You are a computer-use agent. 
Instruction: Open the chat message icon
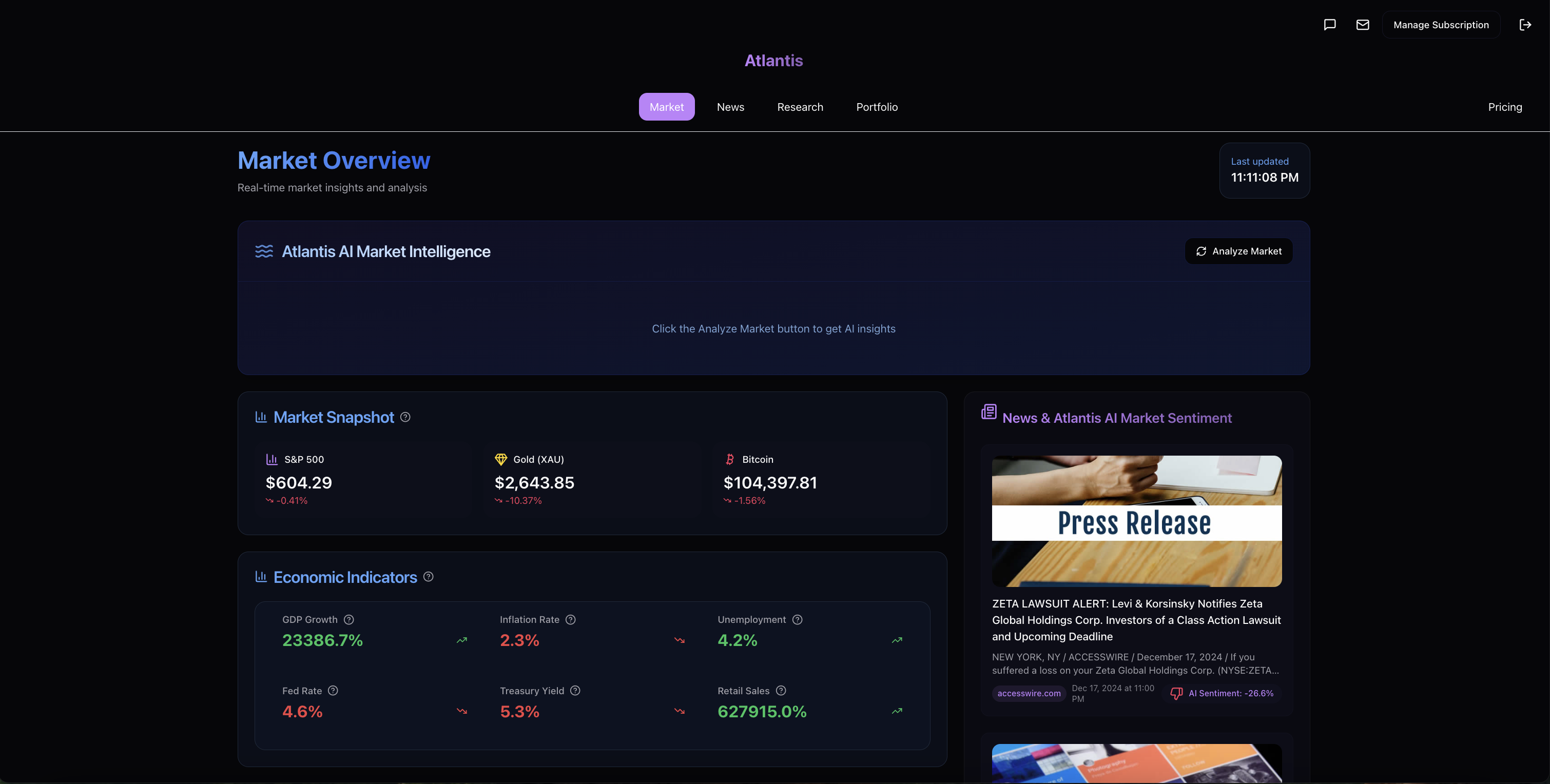[x=1330, y=25]
